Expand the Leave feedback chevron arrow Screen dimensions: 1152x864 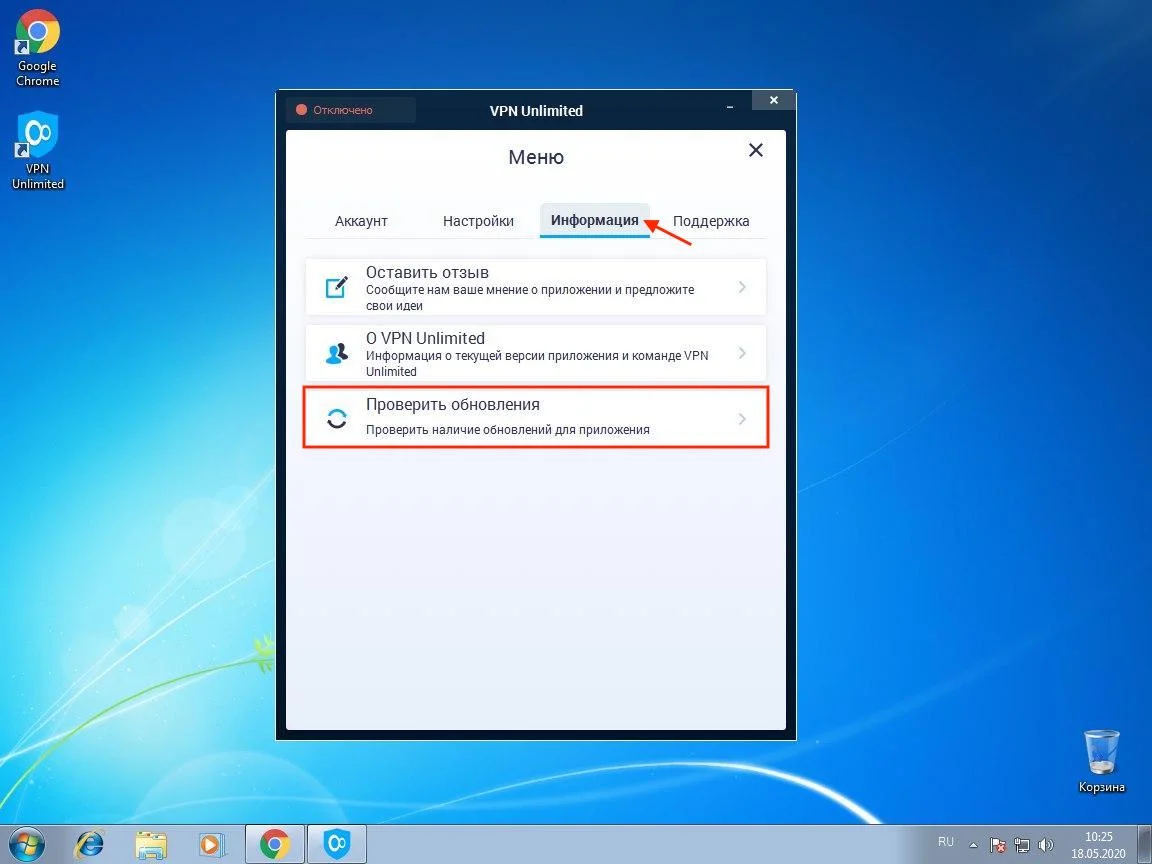[742, 287]
